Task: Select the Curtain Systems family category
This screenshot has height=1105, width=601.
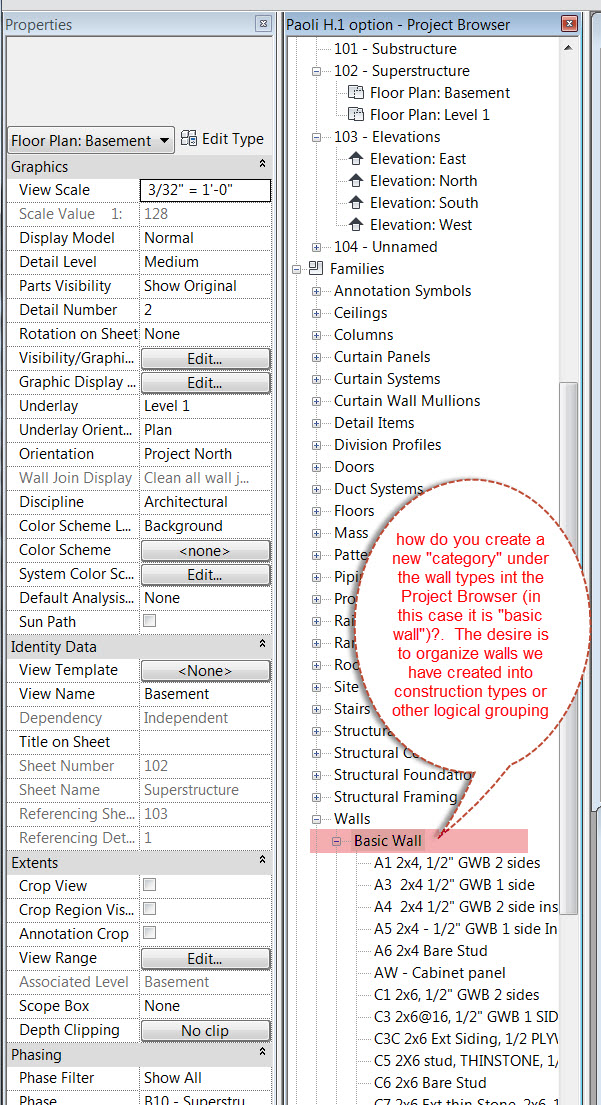Action: (x=387, y=378)
